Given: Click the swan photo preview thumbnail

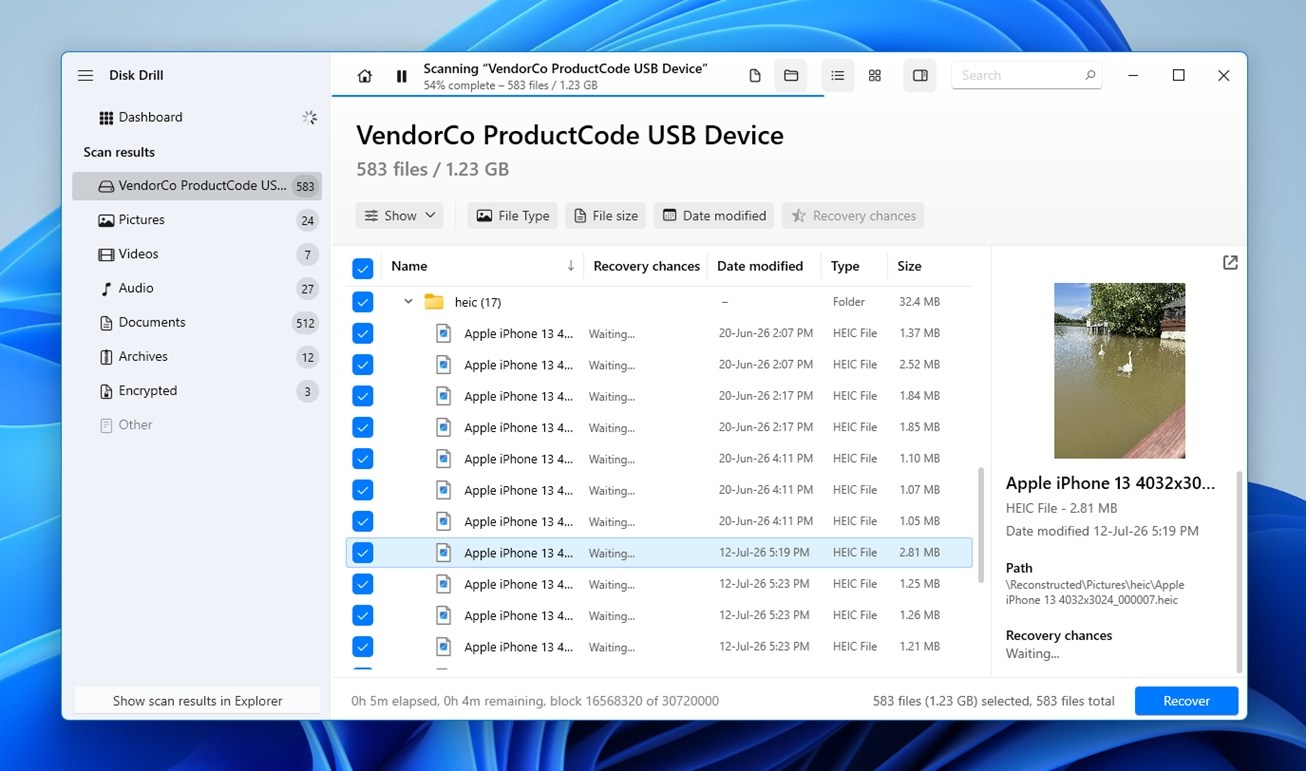Looking at the screenshot, I should point(1119,371).
